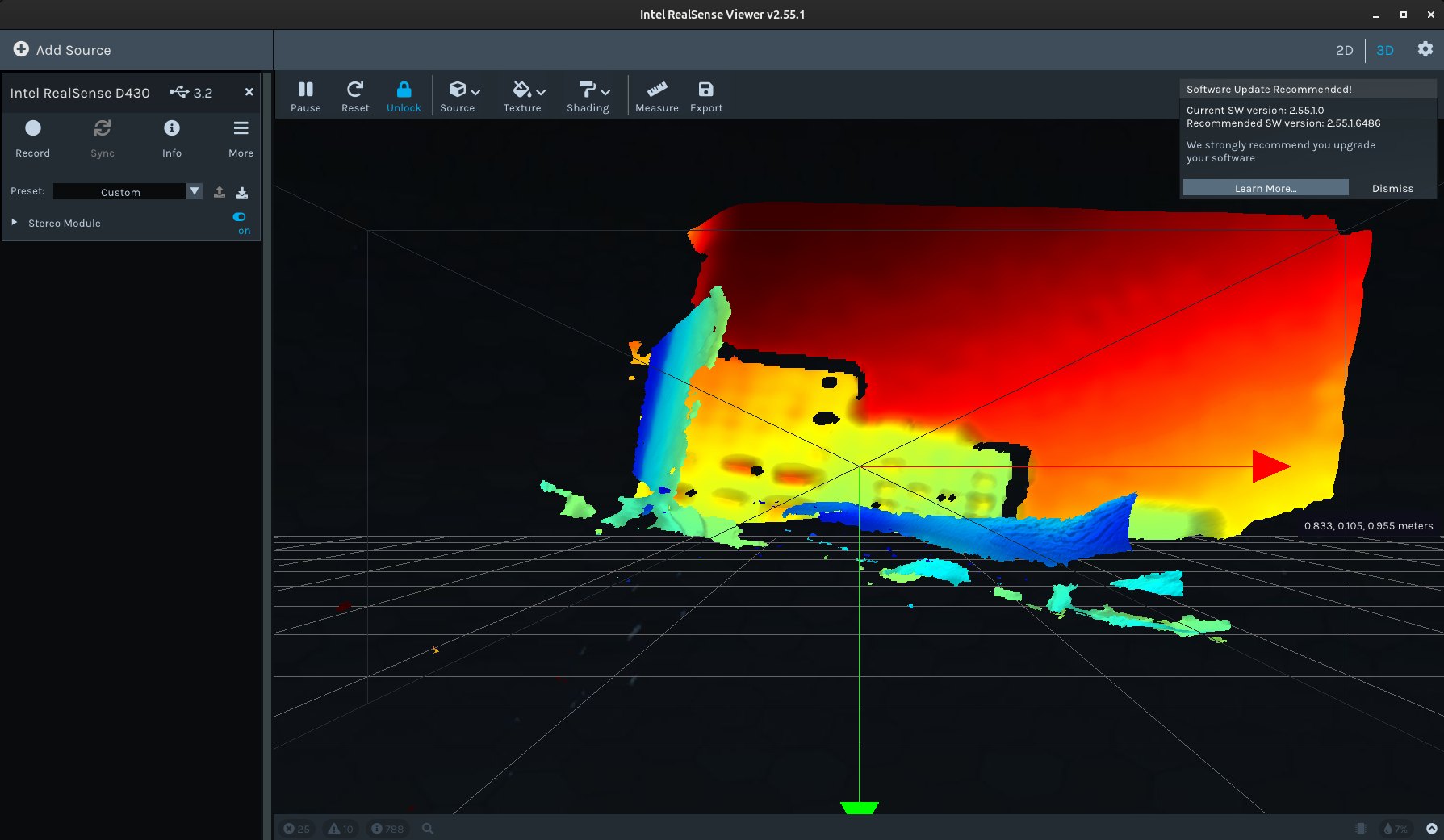1444x840 pixels.
Task: Click the Add Source plus icon
Action: 21,49
